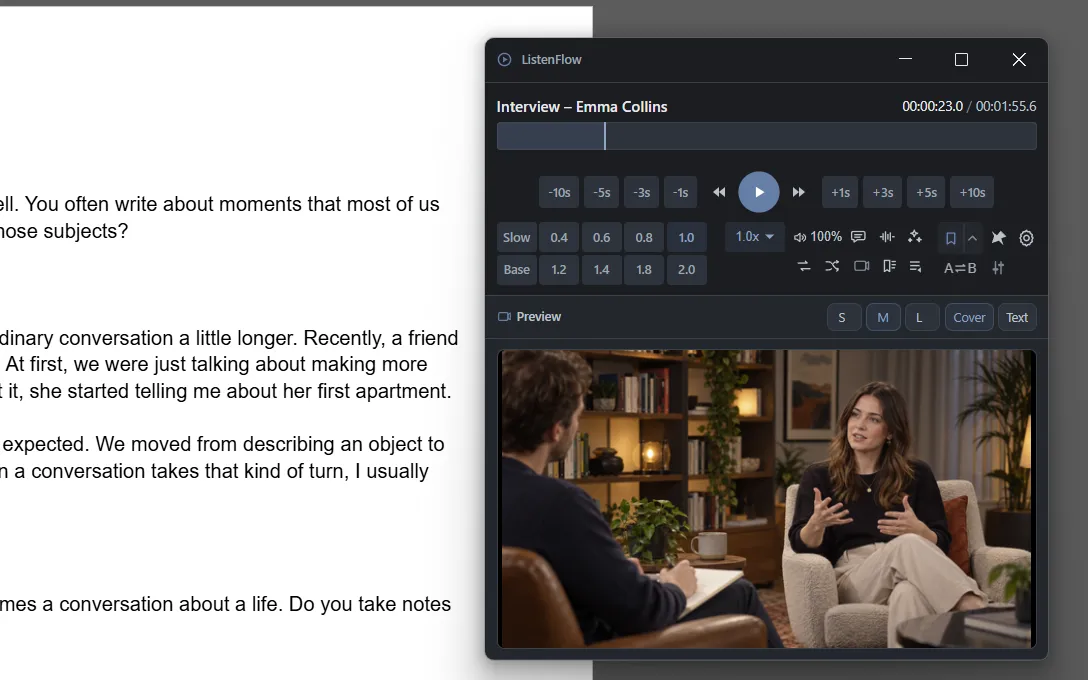Expand the bookmark chevron arrow

[x=973, y=238]
